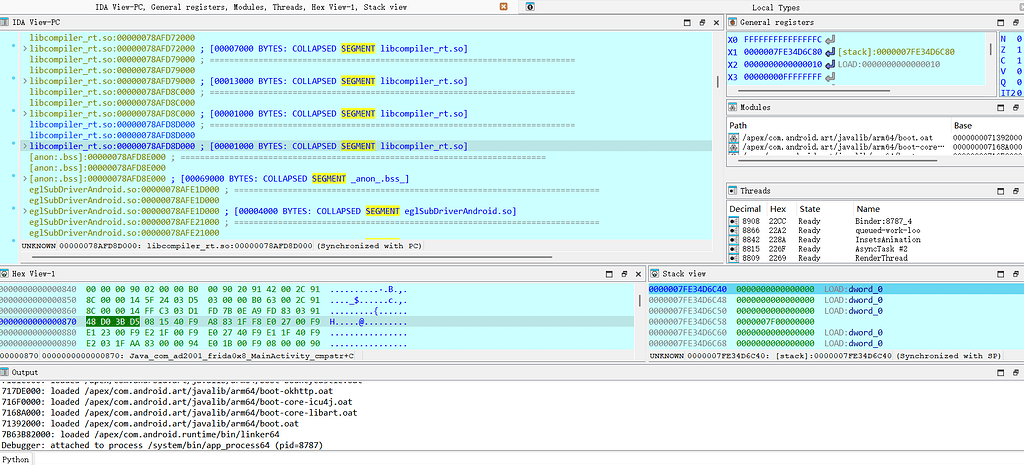
Task: Select thread AsyncTask #2 row
Action: click(875, 249)
